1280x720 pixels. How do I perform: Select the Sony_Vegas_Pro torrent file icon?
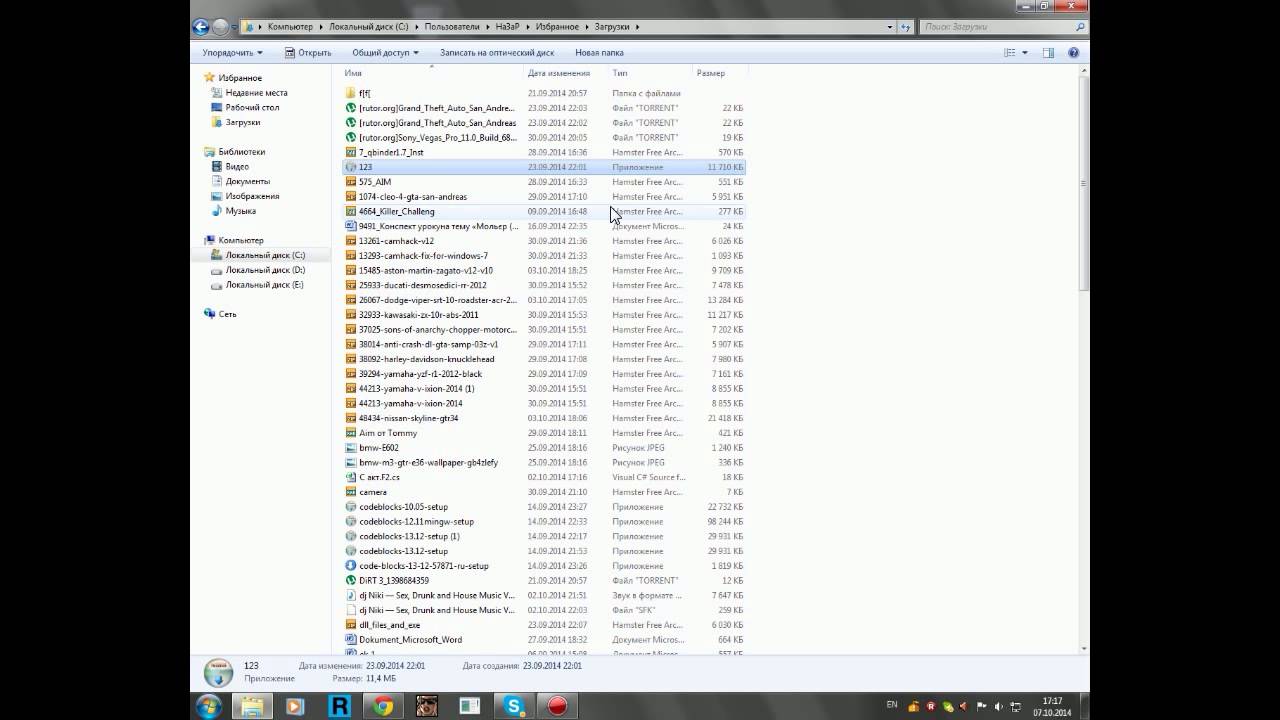pyautogui.click(x=351, y=137)
